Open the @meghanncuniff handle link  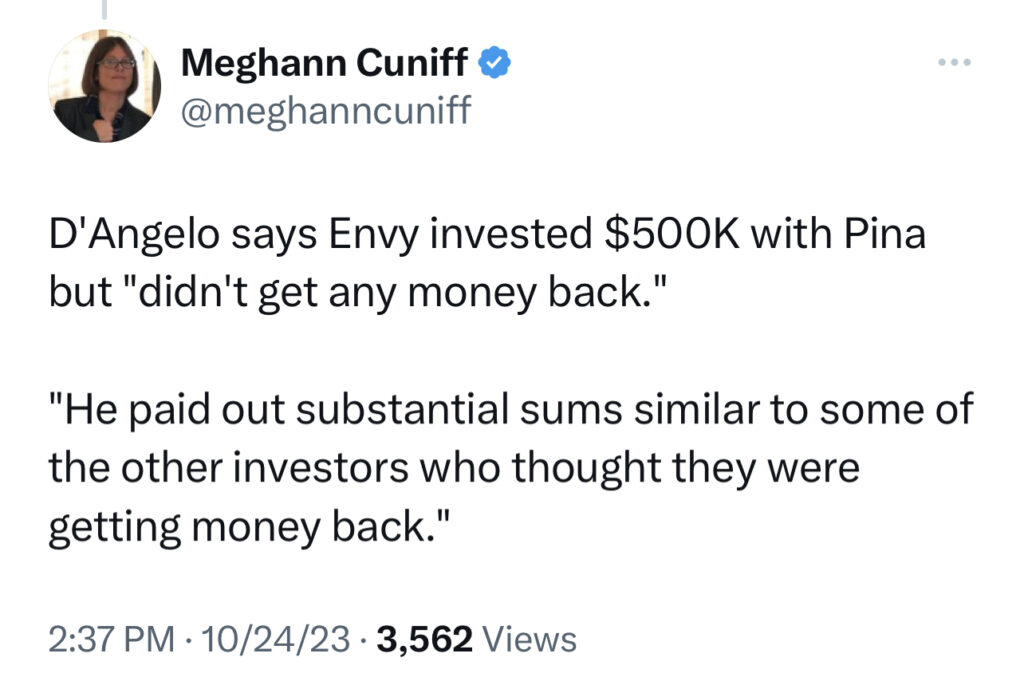coord(325,110)
